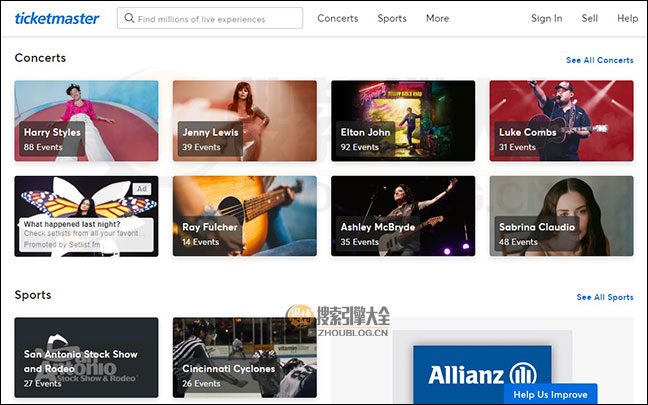Open the More menu in header
This screenshot has height=405, width=648.
coord(437,18)
